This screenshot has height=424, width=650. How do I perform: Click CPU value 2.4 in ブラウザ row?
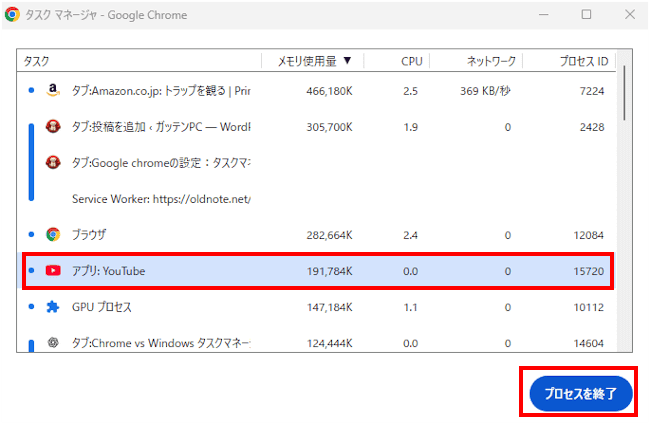410,235
